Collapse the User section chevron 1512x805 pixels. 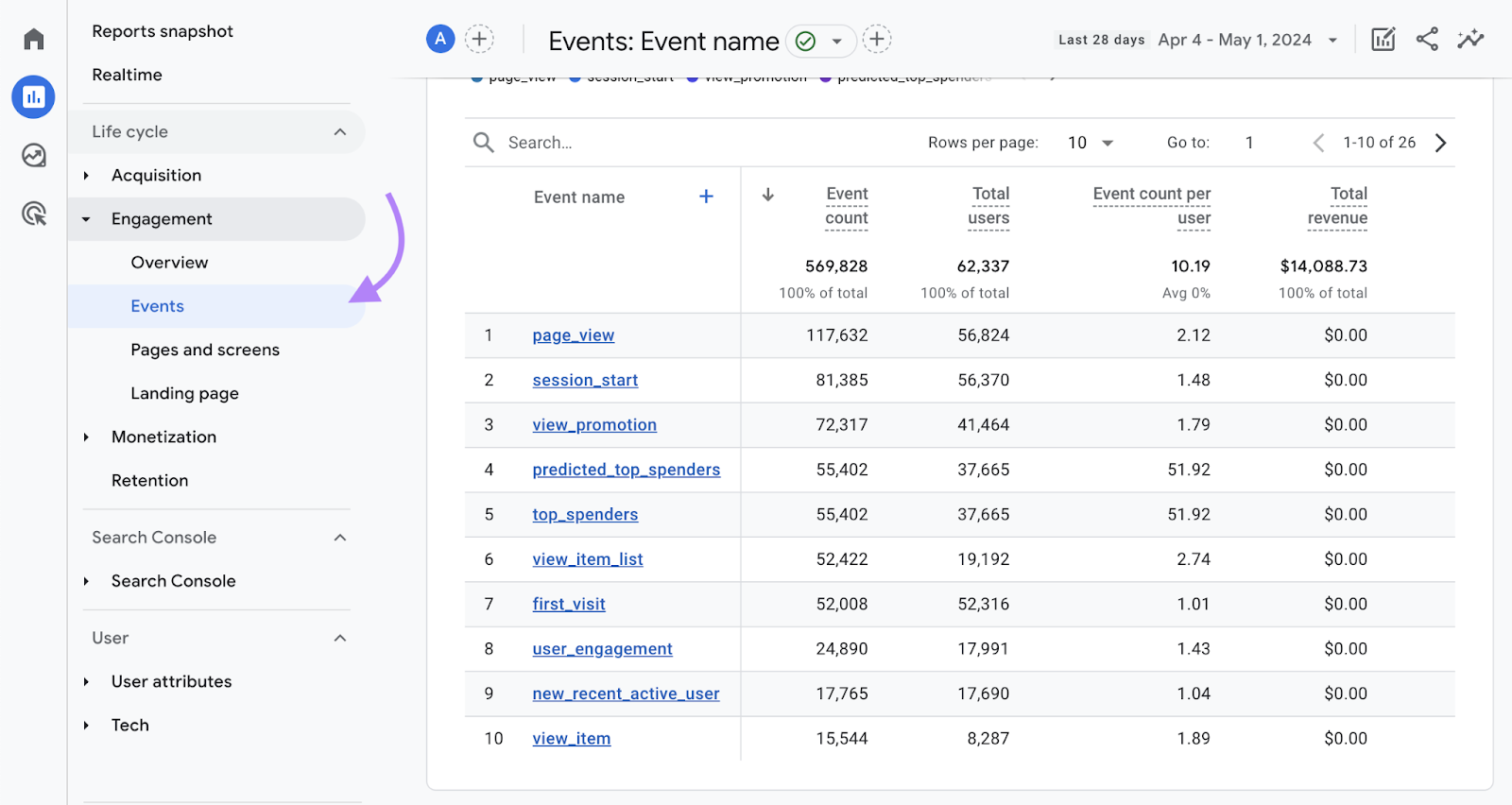[340, 639]
